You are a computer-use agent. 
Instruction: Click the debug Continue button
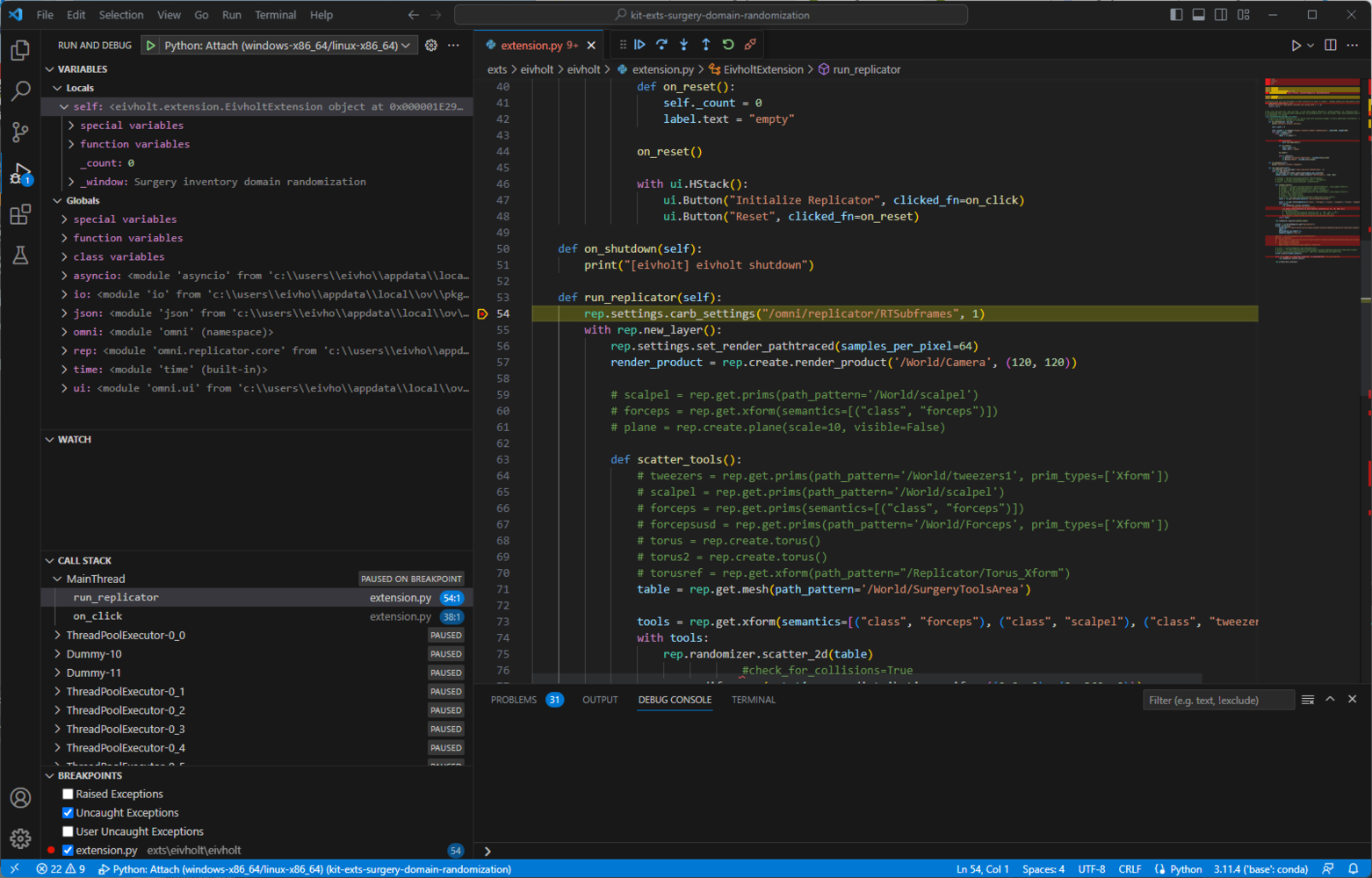(639, 45)
